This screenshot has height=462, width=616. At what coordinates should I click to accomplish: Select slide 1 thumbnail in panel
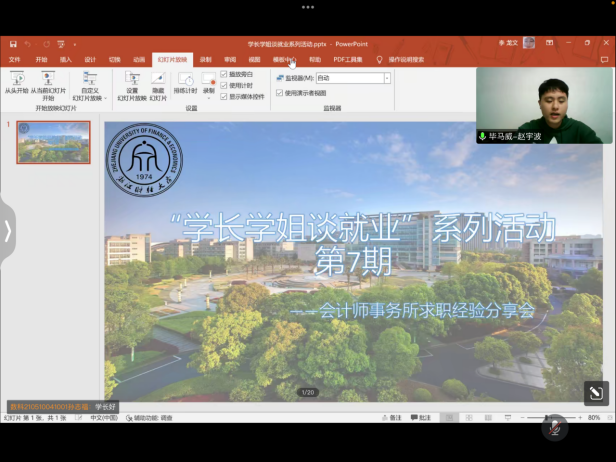tap(53, 143)
